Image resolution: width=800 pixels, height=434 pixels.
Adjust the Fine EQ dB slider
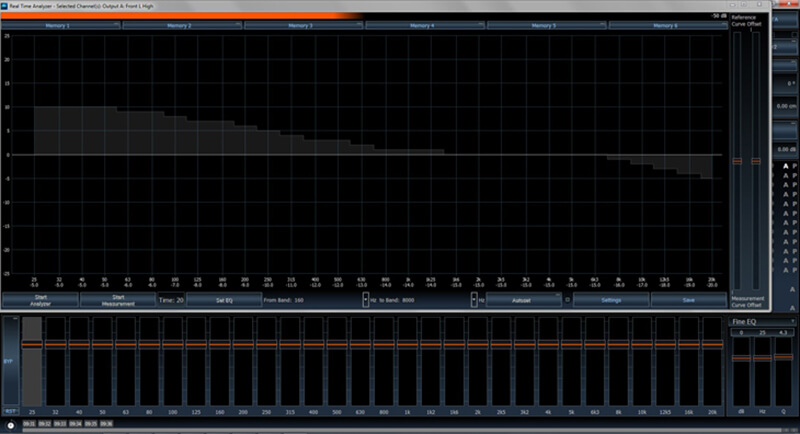tap(741, 359)
